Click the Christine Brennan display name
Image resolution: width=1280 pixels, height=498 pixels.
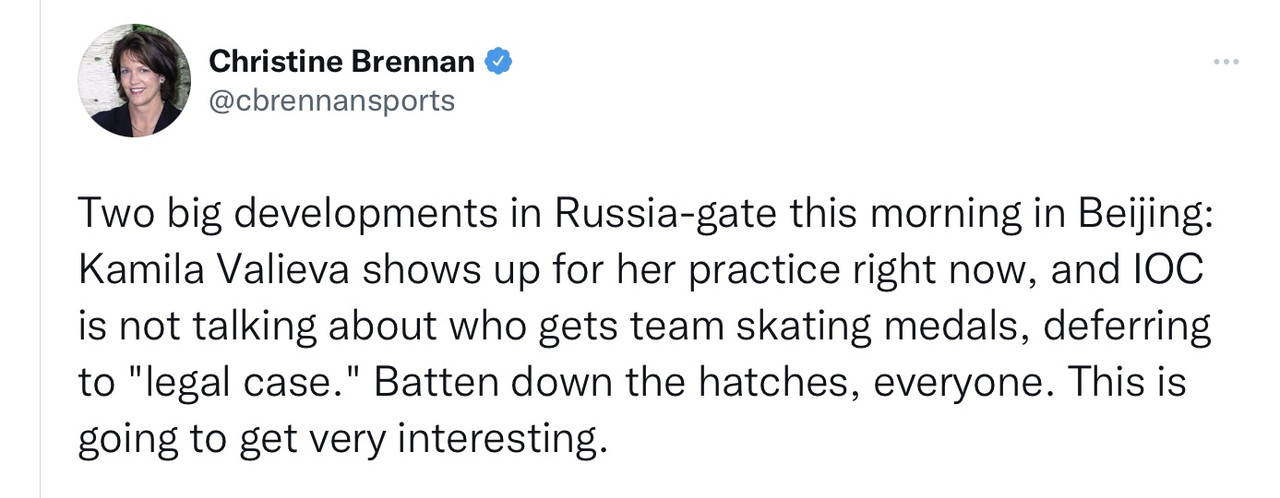pos(342,62)
